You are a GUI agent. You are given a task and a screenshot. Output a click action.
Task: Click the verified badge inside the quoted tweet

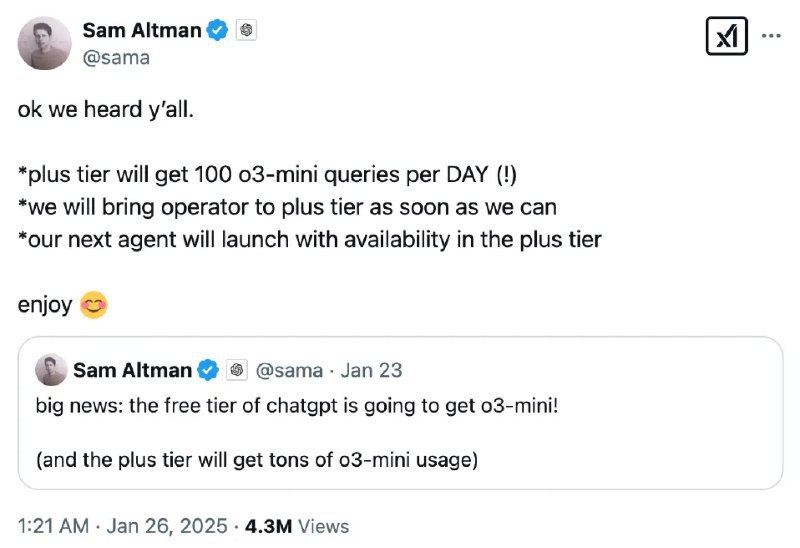pos(207,370)
